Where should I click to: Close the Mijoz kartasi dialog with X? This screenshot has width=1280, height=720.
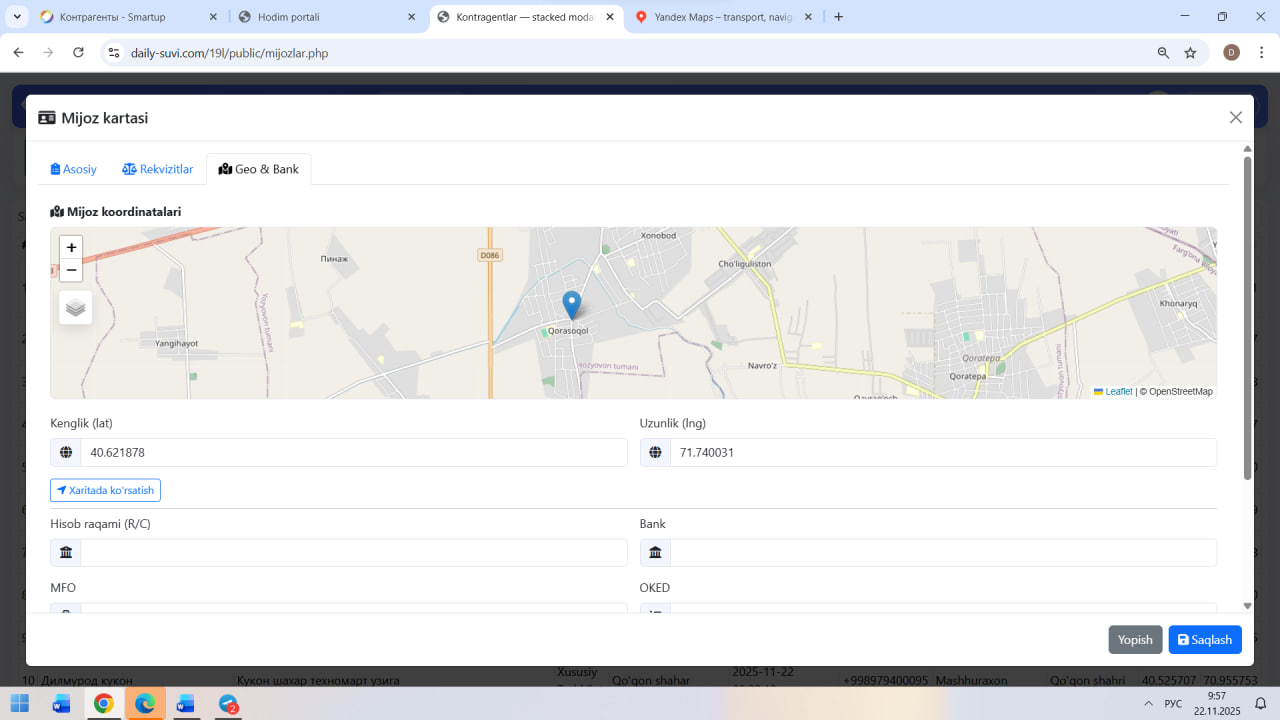[x=1235, y=118]
